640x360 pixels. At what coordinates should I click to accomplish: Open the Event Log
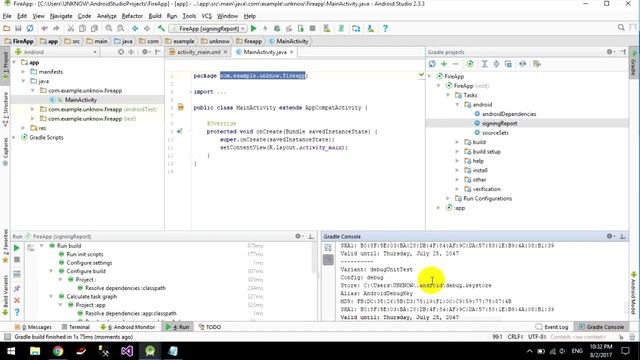click(552, 327)
